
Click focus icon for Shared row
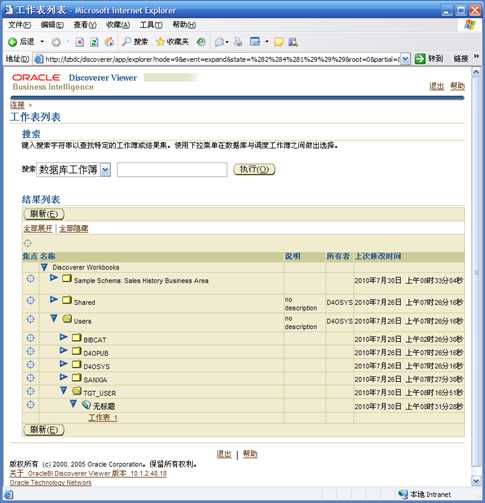point(30,300)
